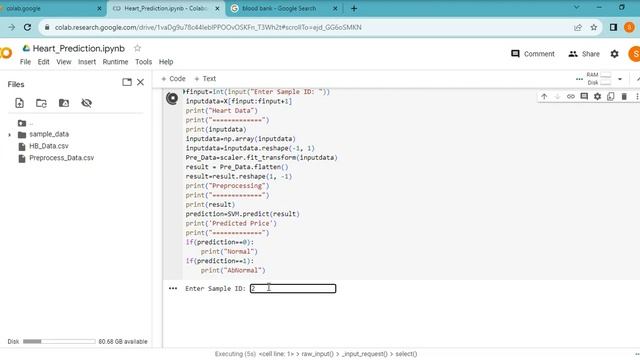The image size is (640, 360).
Task: Bookmark this page with star icon
Action: coord(593,27)
